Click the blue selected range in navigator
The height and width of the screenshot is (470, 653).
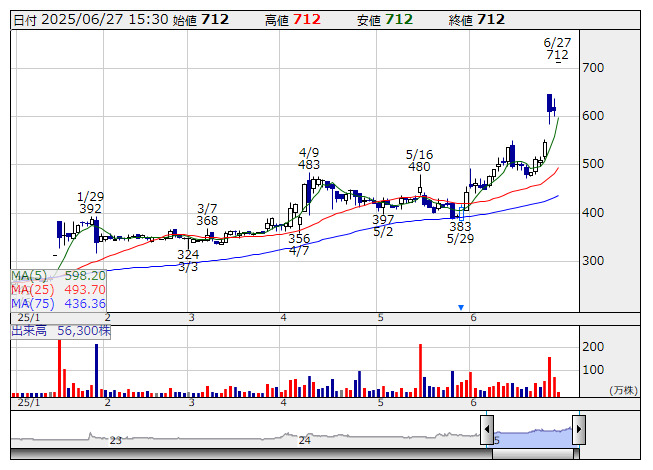pyautogui.click(x=533, y=437)
